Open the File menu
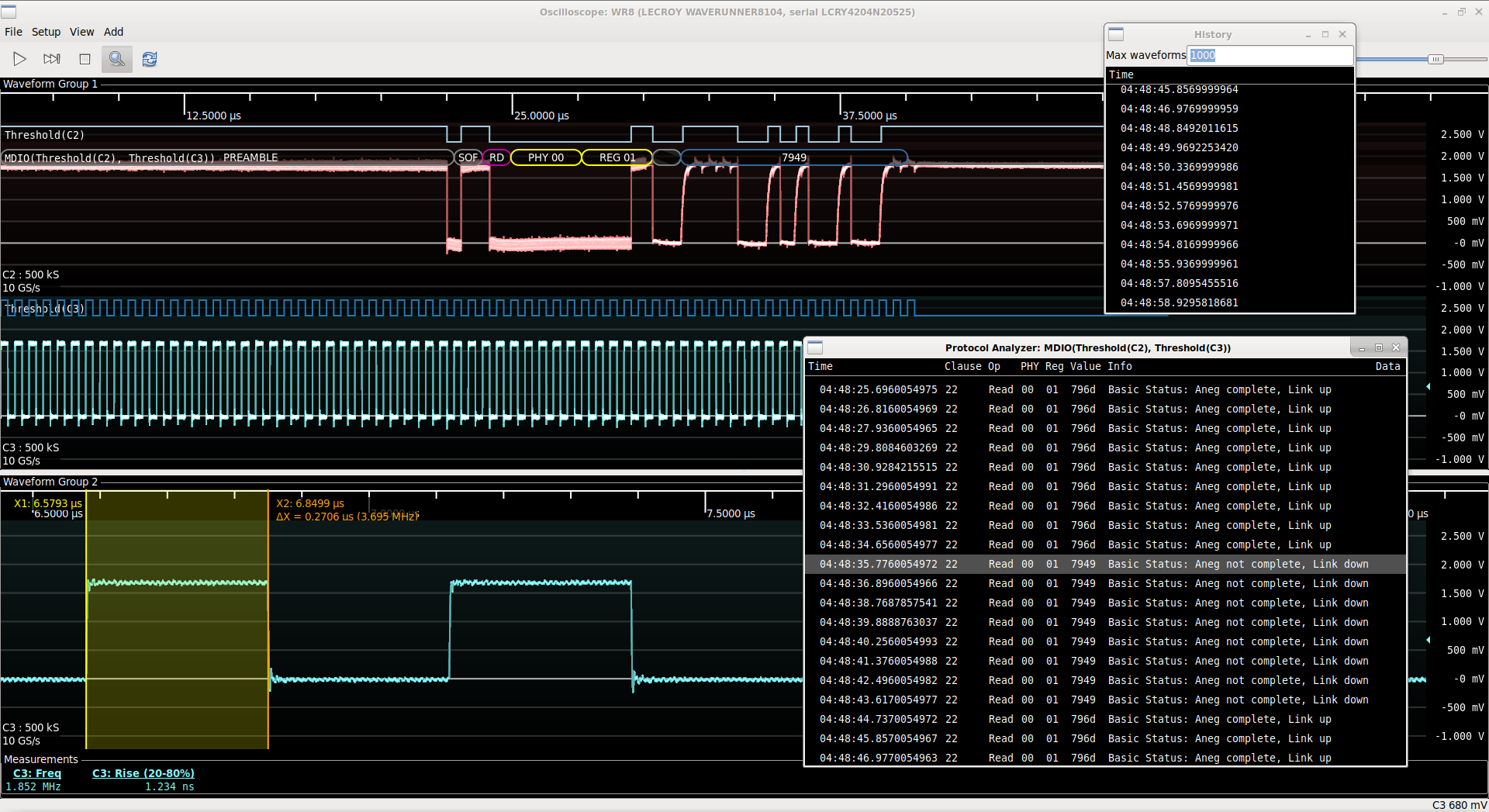Image resolution: width=1489 pixels, height=812 pixels. (x=13, y=32)
